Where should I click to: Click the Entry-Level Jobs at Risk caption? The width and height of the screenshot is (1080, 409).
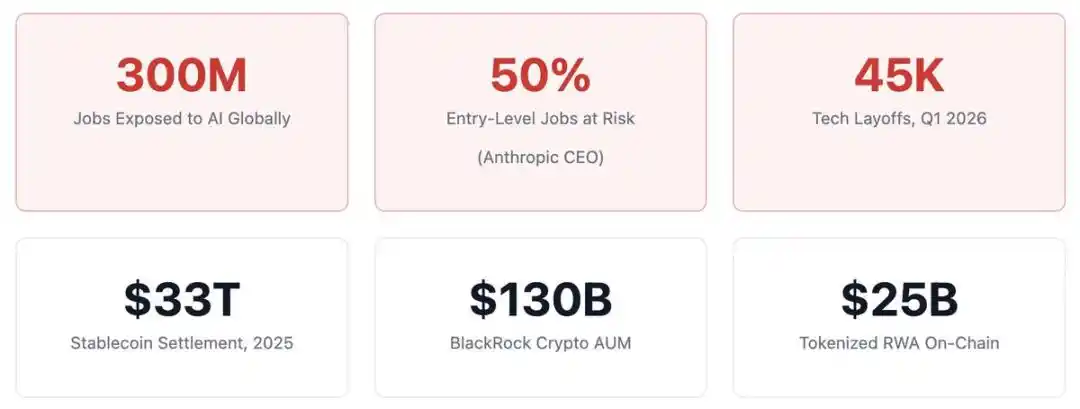[x=540, y=118]
